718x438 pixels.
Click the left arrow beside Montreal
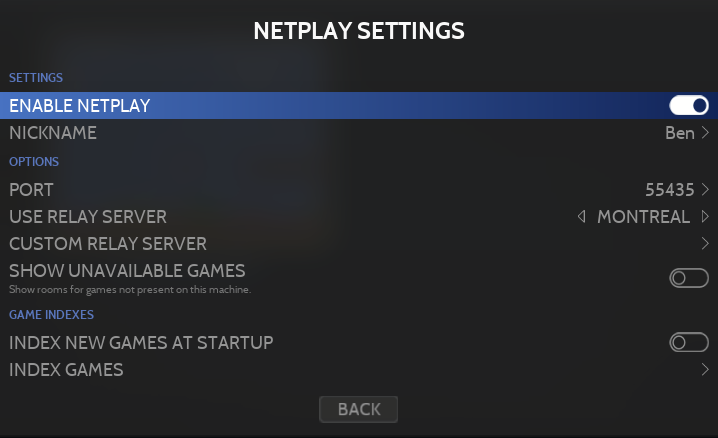coord(582,217)
